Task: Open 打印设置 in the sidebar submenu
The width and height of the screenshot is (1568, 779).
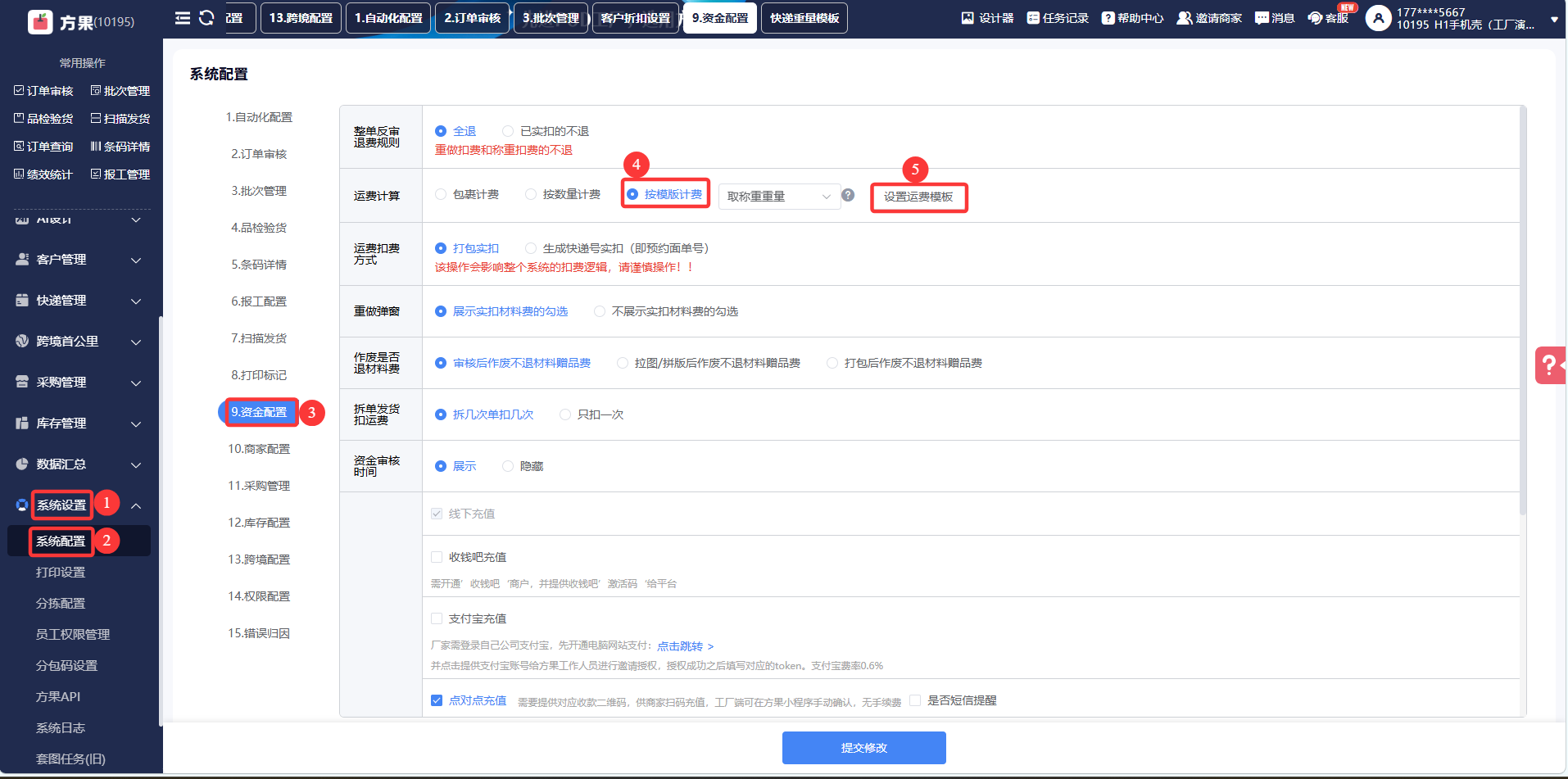Action: point(61,573)
